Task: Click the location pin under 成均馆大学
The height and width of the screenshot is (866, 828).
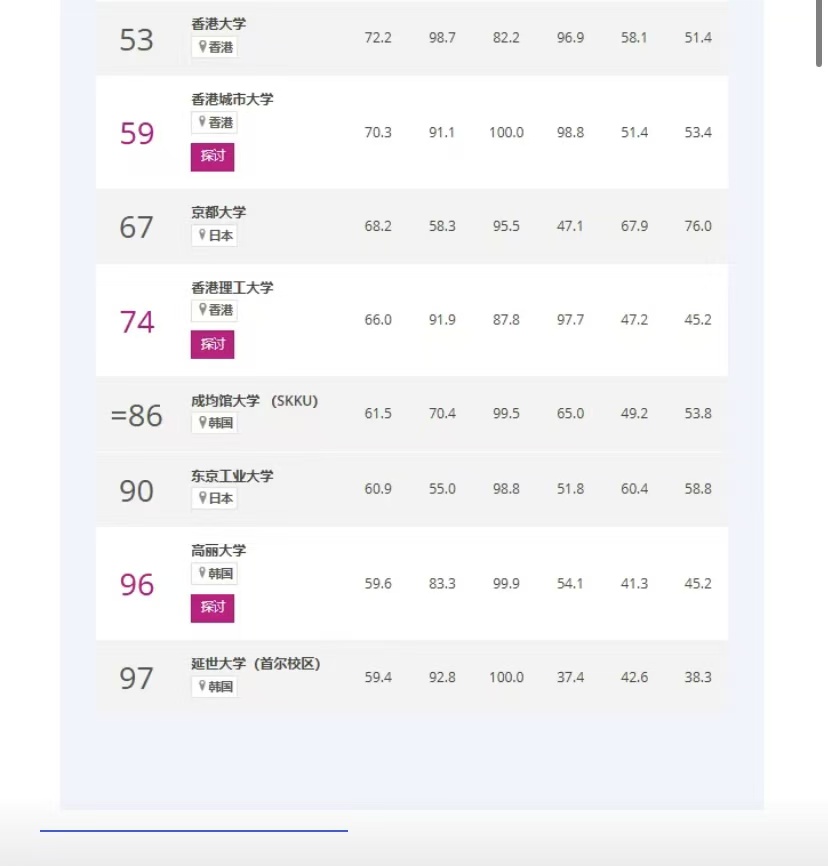Action: 203,423
